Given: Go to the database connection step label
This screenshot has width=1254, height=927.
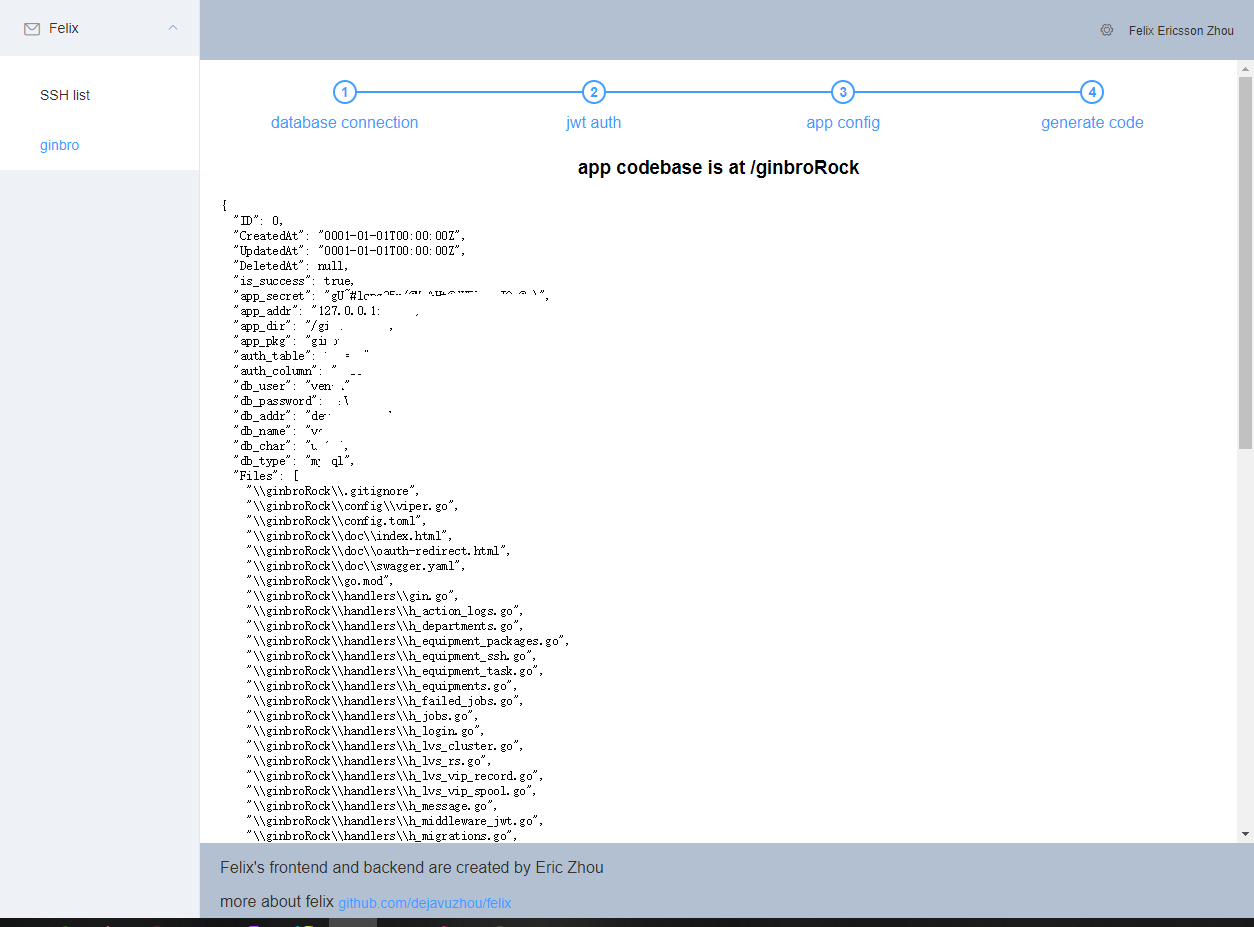Looking at the screenshot, I should click(344, 123).
